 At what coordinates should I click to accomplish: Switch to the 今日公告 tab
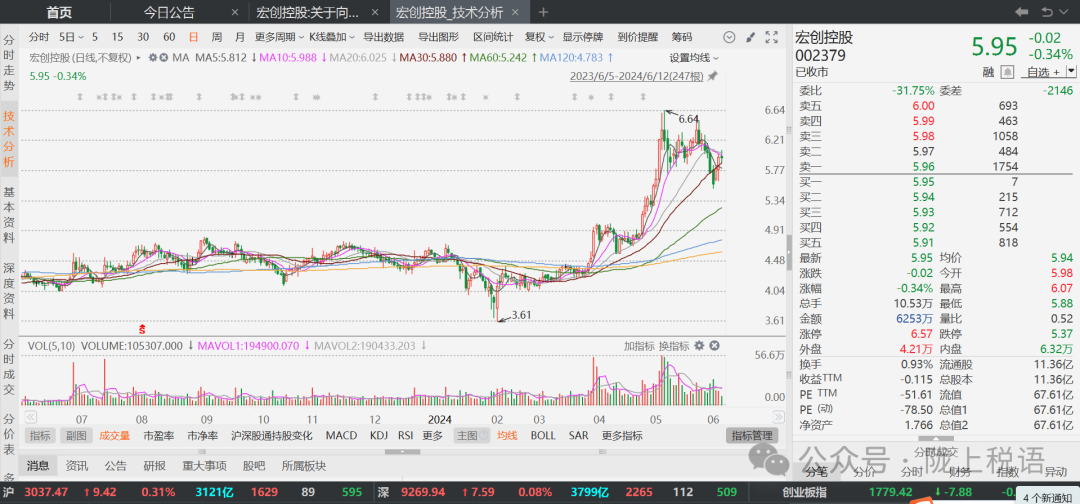coord(169,12)
